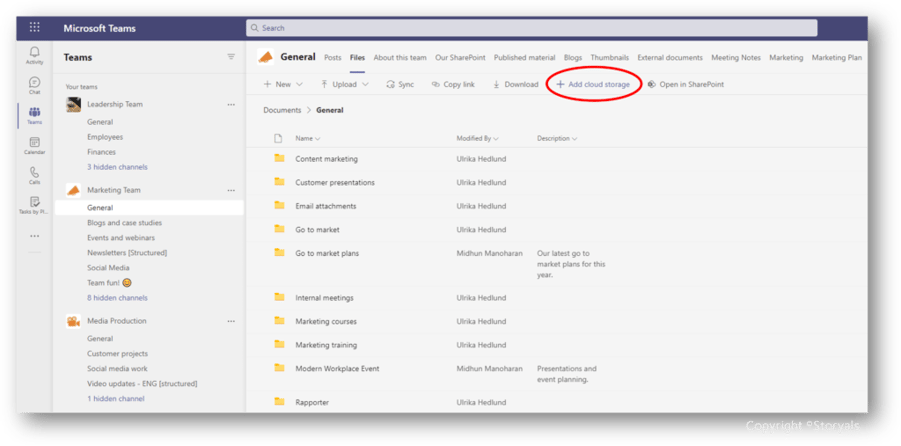This screenshot has height=446, width=901.
Task: Click the Search input field
Action: [x=532, y=28]
